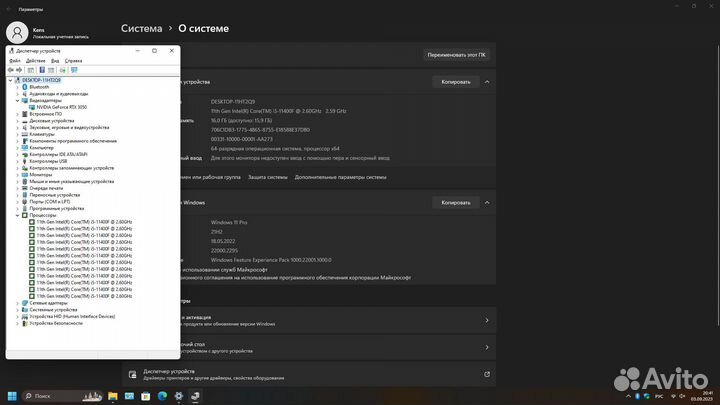
Task: Open the Вид menu in Device Manager
Action: point(55,61)
